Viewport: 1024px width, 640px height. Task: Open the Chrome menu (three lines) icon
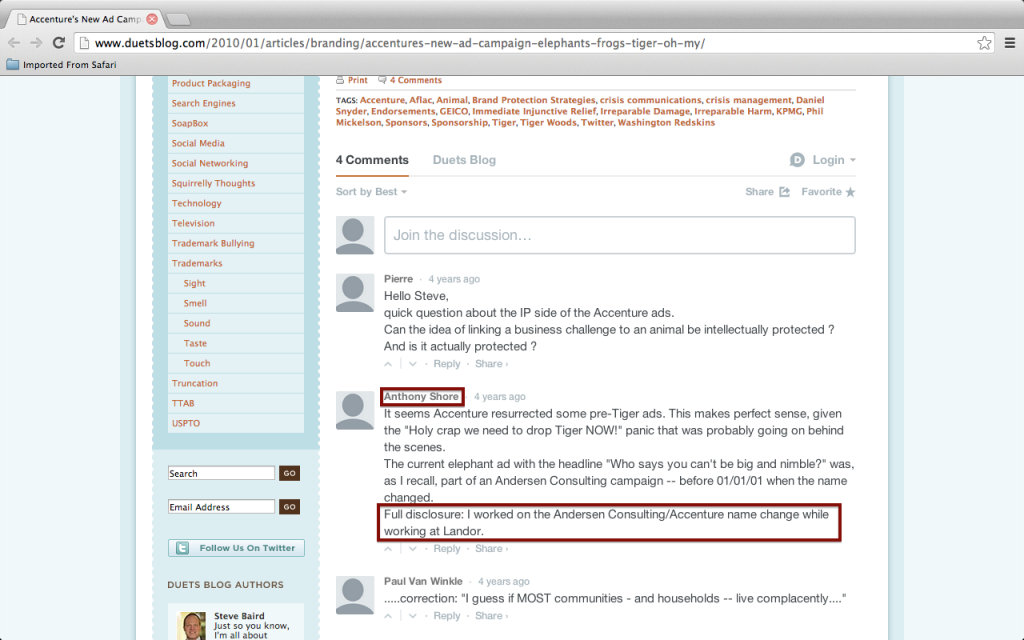point(1010,43)
